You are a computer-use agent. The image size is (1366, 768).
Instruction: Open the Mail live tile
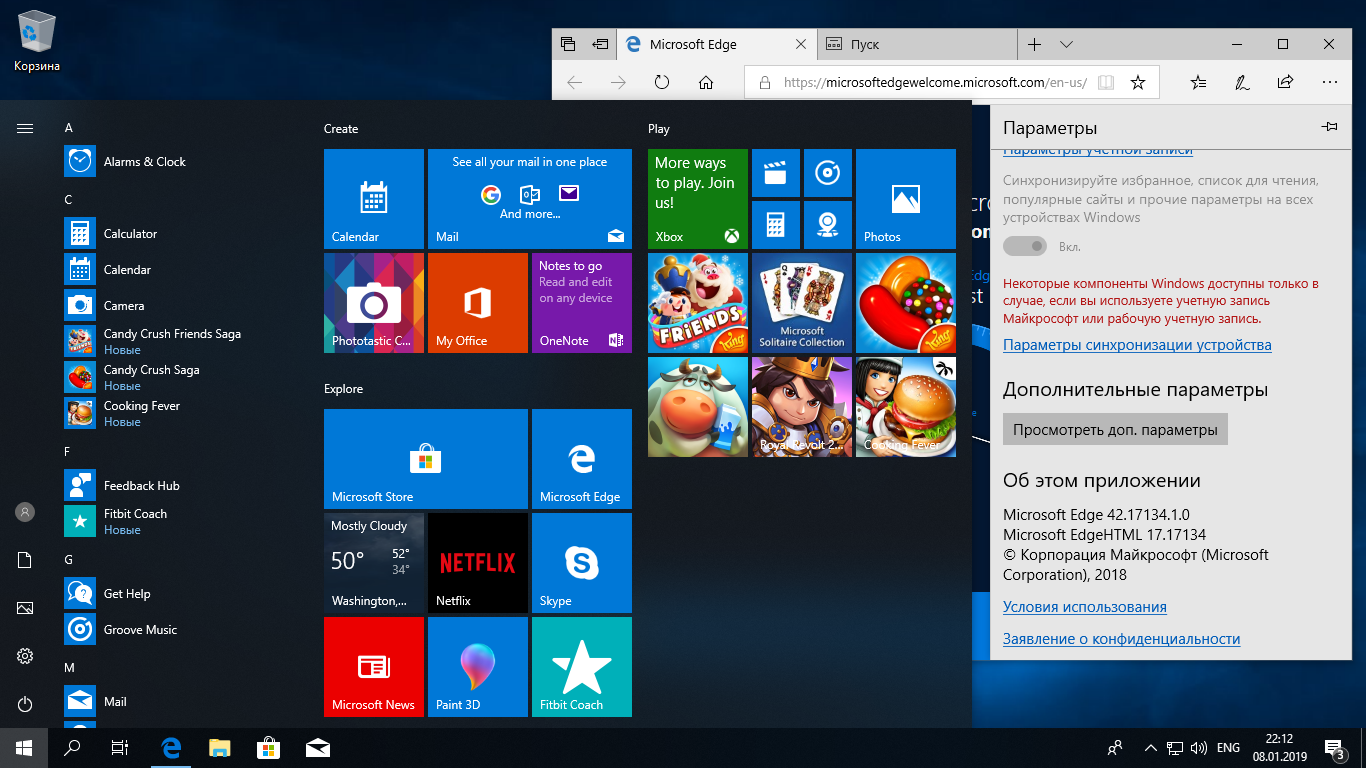(530, 199)
